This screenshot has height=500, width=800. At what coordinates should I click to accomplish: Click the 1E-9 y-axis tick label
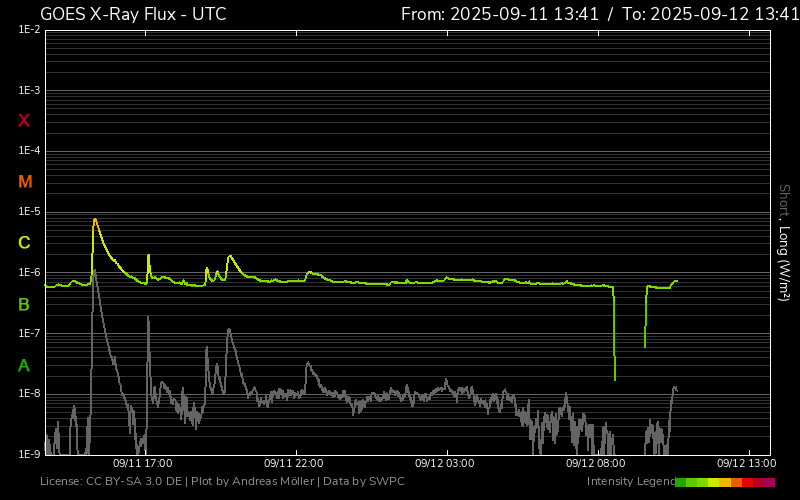point(29,454)
